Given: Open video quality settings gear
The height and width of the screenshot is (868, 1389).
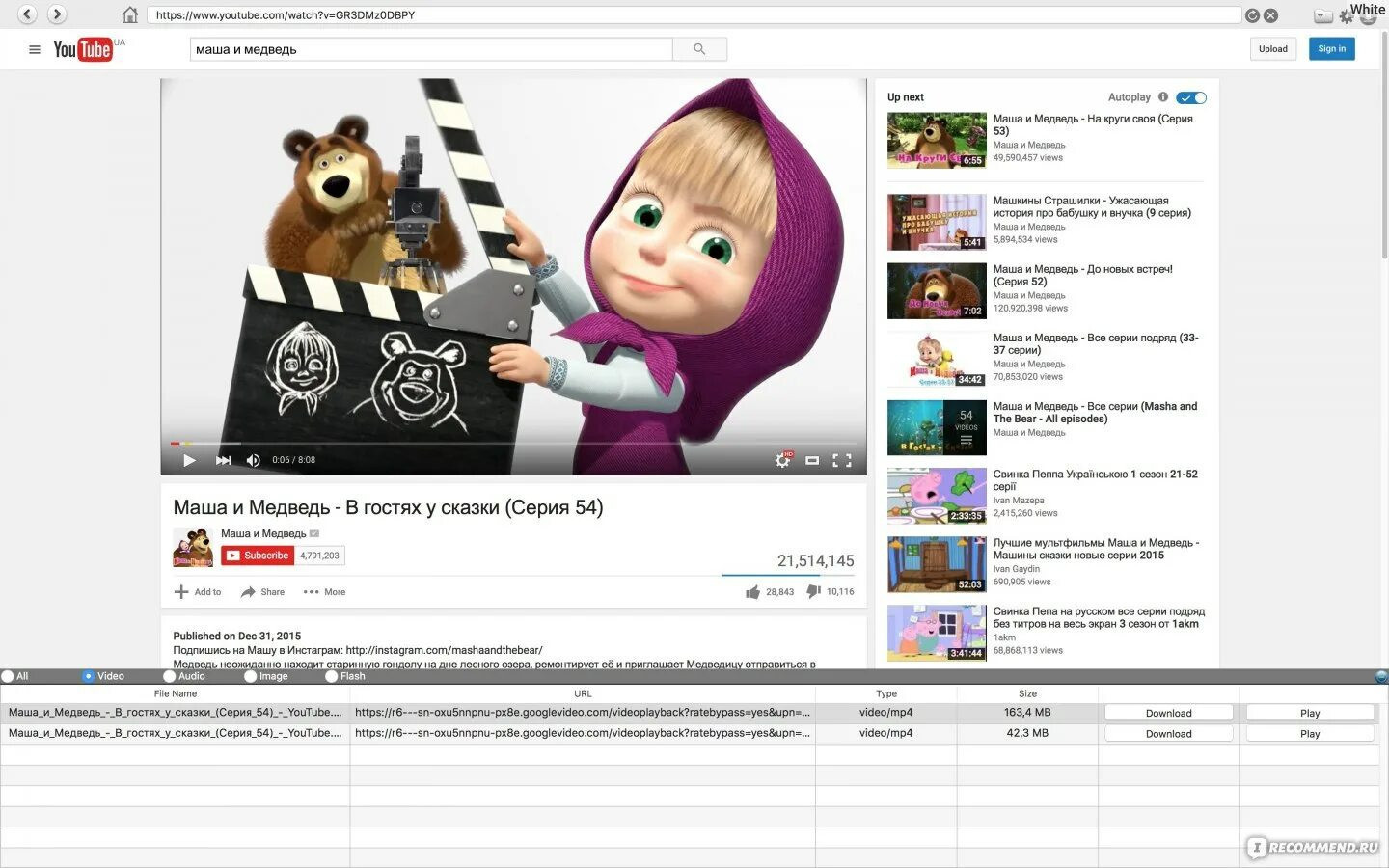Looking at the screenshot, I should click(783, 460).
